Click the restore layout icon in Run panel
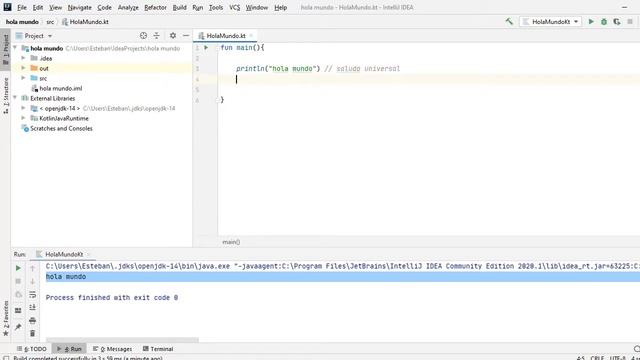Screen dimensions: 640x360 [18, 311]
